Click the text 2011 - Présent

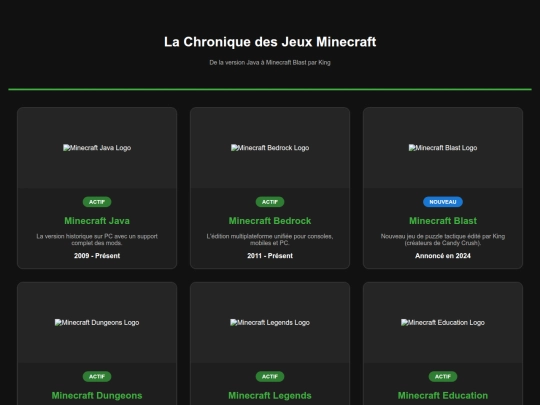(270, 256)
